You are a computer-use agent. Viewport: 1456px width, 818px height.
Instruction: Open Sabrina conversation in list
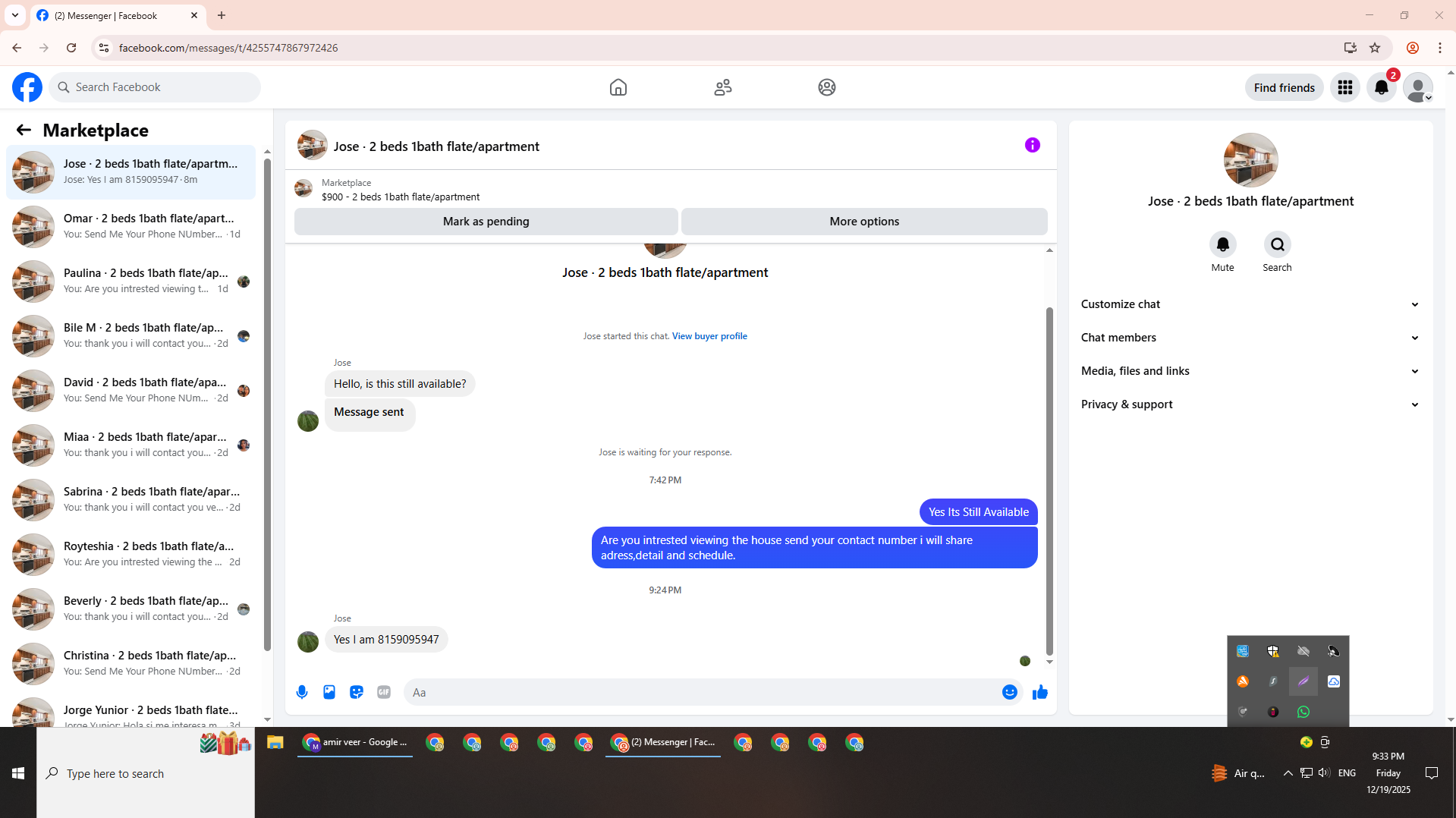pyautogui.click(x=131, y=499)
